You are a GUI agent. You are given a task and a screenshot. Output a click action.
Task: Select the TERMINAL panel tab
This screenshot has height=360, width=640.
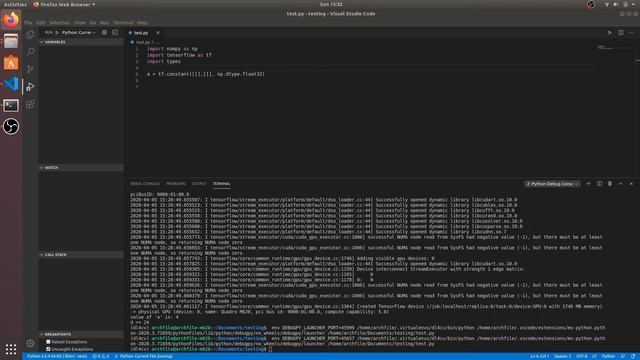(x=221, y=184)
